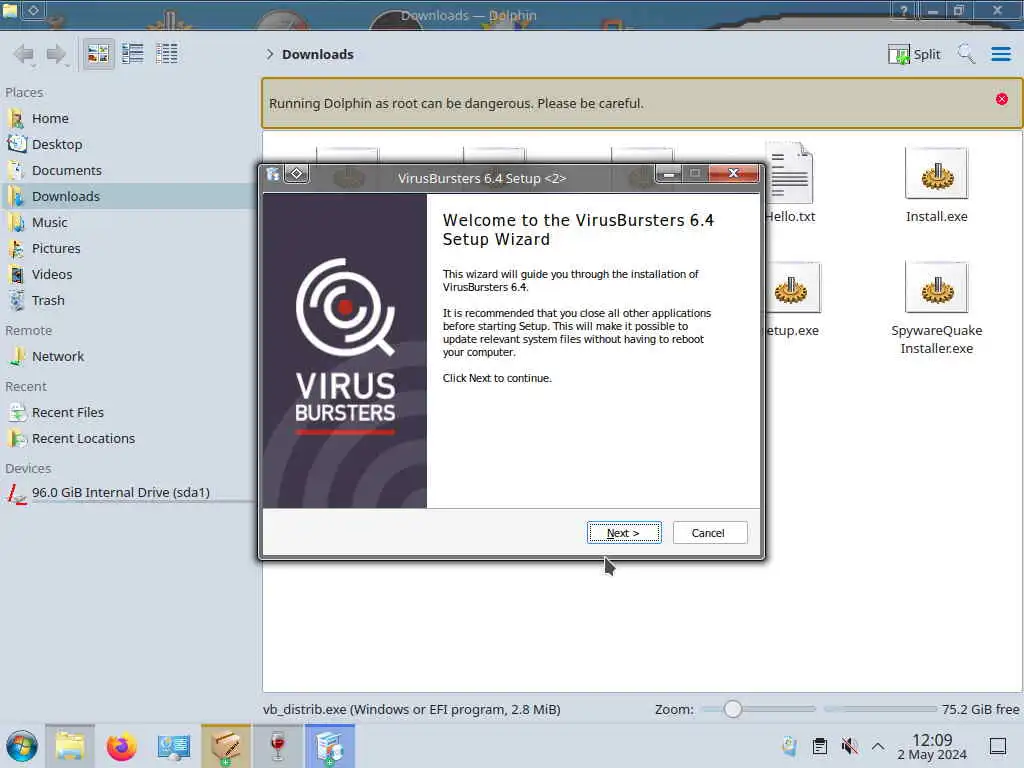Open the clipboard tray icon
The width and height of the screenshot is (1024, 768).
tap(820, 746)
